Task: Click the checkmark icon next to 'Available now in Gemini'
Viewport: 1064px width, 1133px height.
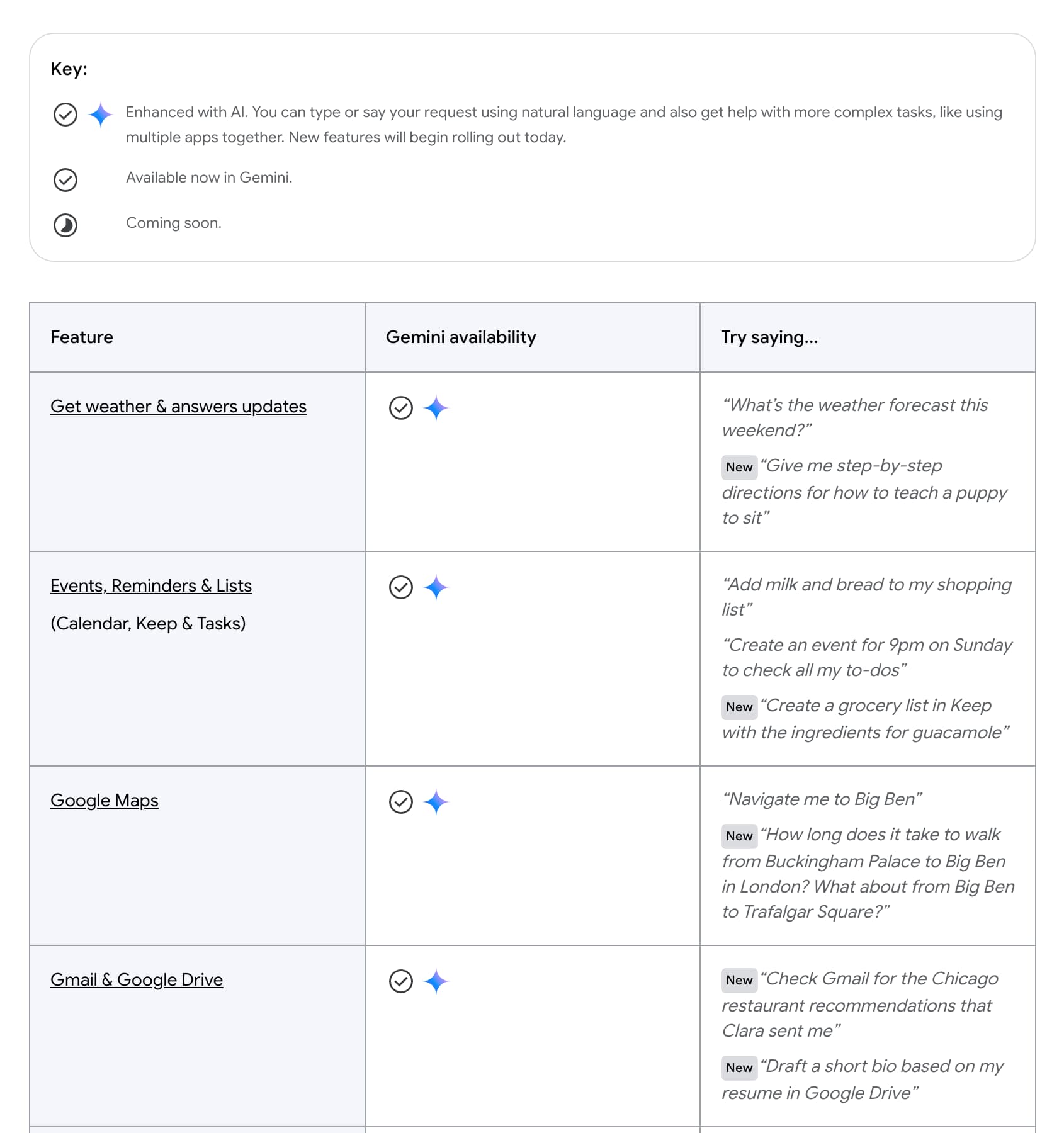Action: (x=65, y=180)
